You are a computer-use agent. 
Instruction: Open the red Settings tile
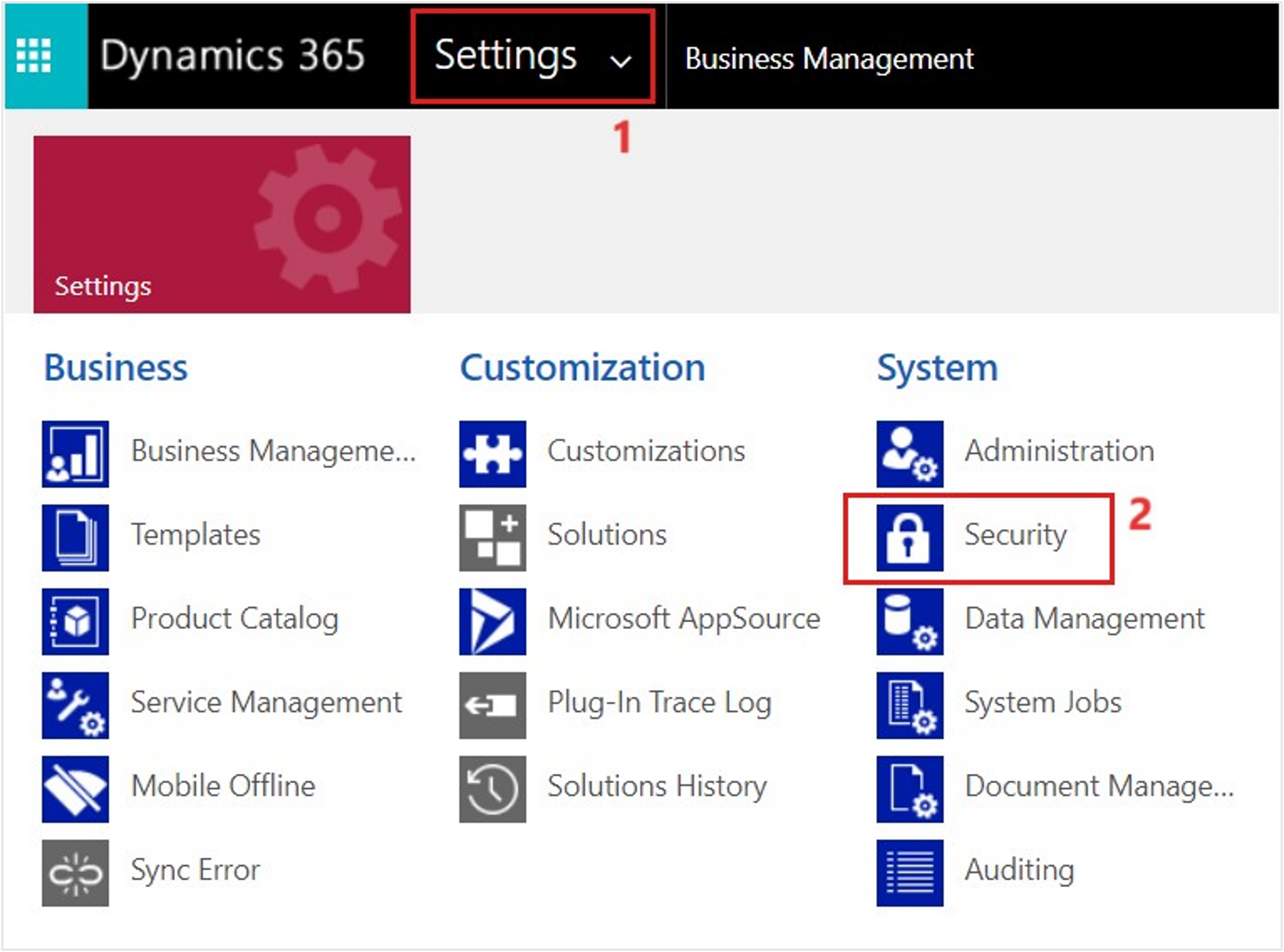coord(222,225)
